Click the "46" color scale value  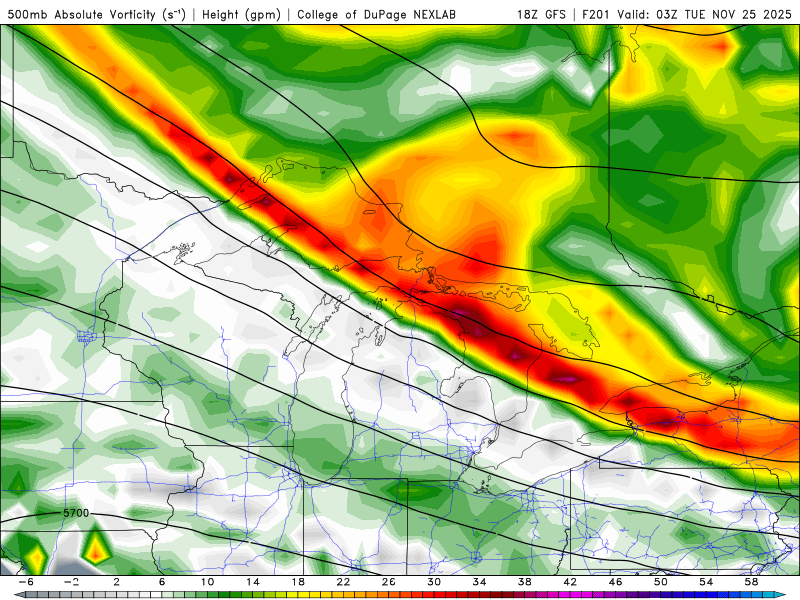(x=615, y=582)
